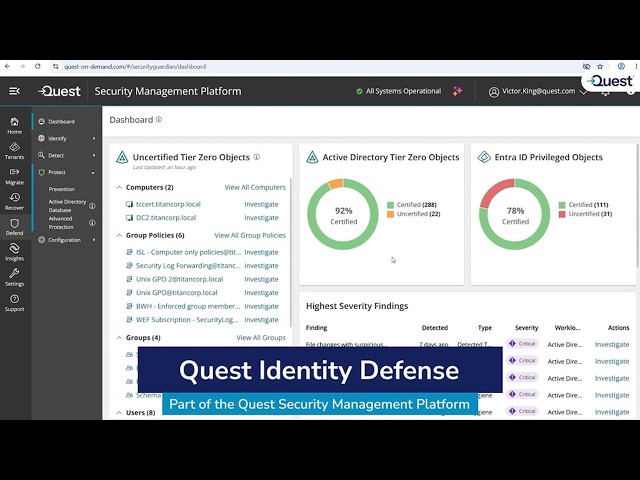The image size is (640, 480).
Task: Click the Finding column header
Action: 316,328
